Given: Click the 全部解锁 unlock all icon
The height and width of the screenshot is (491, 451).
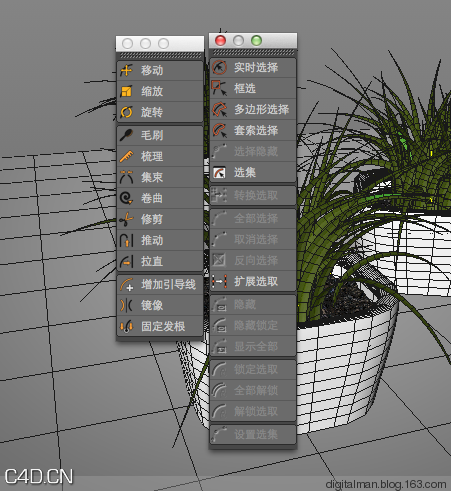Looking at the screenshot, I should tap(219, 390).
